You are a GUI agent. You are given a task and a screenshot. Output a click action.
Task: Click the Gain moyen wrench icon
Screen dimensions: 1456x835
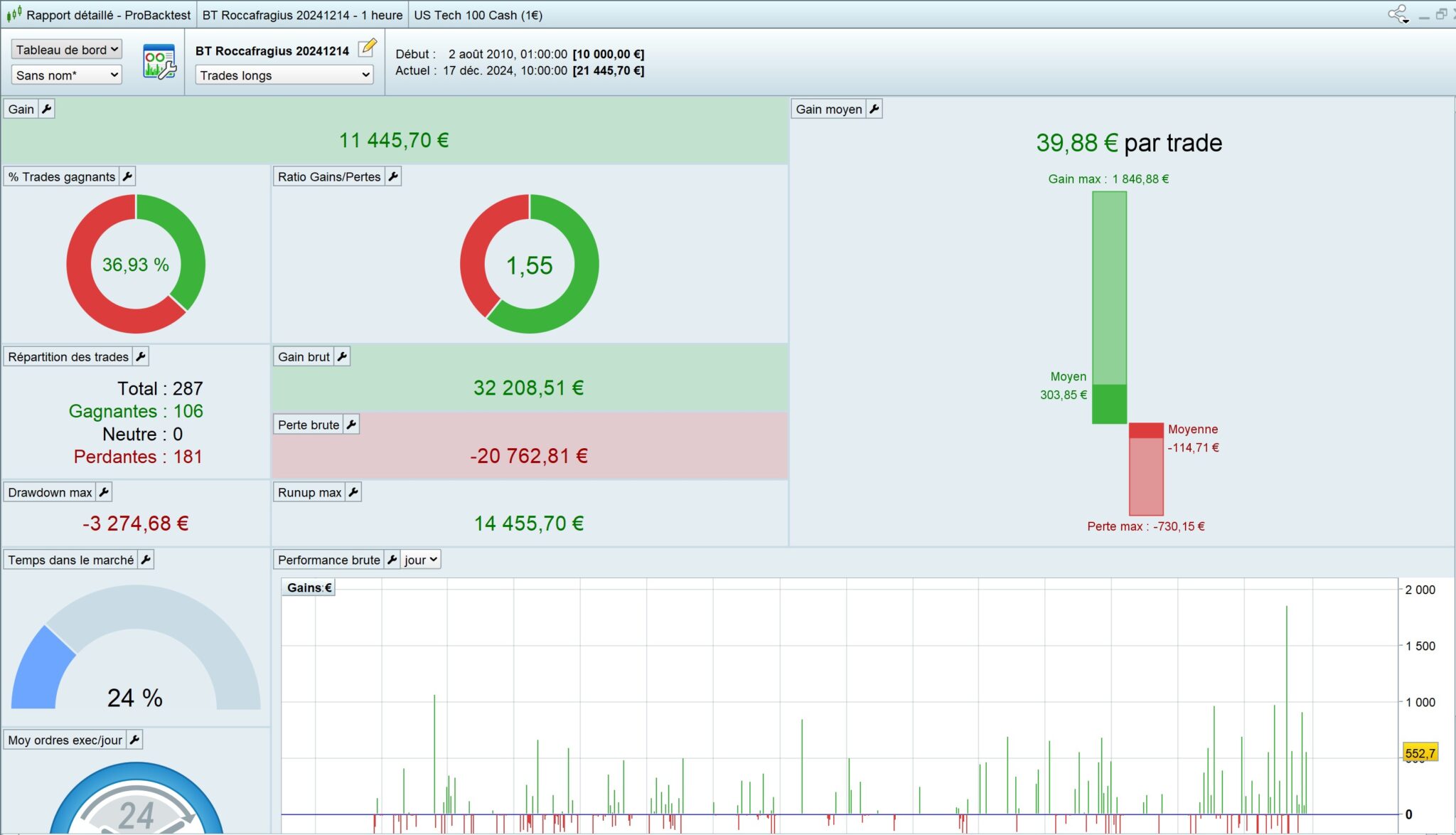click(874, 109)
